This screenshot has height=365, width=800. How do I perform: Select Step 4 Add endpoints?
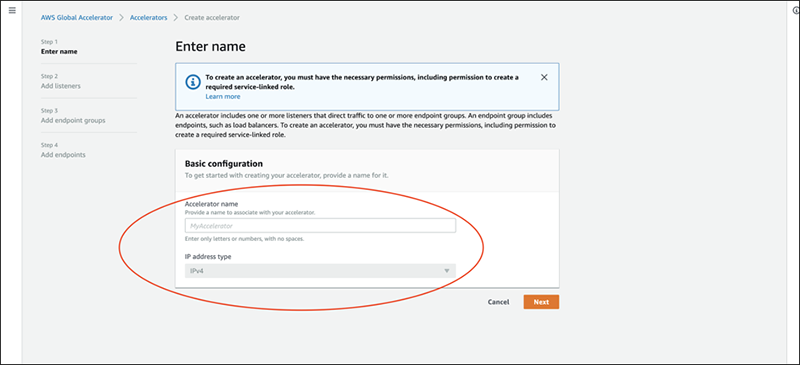click(x=63, y=155)
